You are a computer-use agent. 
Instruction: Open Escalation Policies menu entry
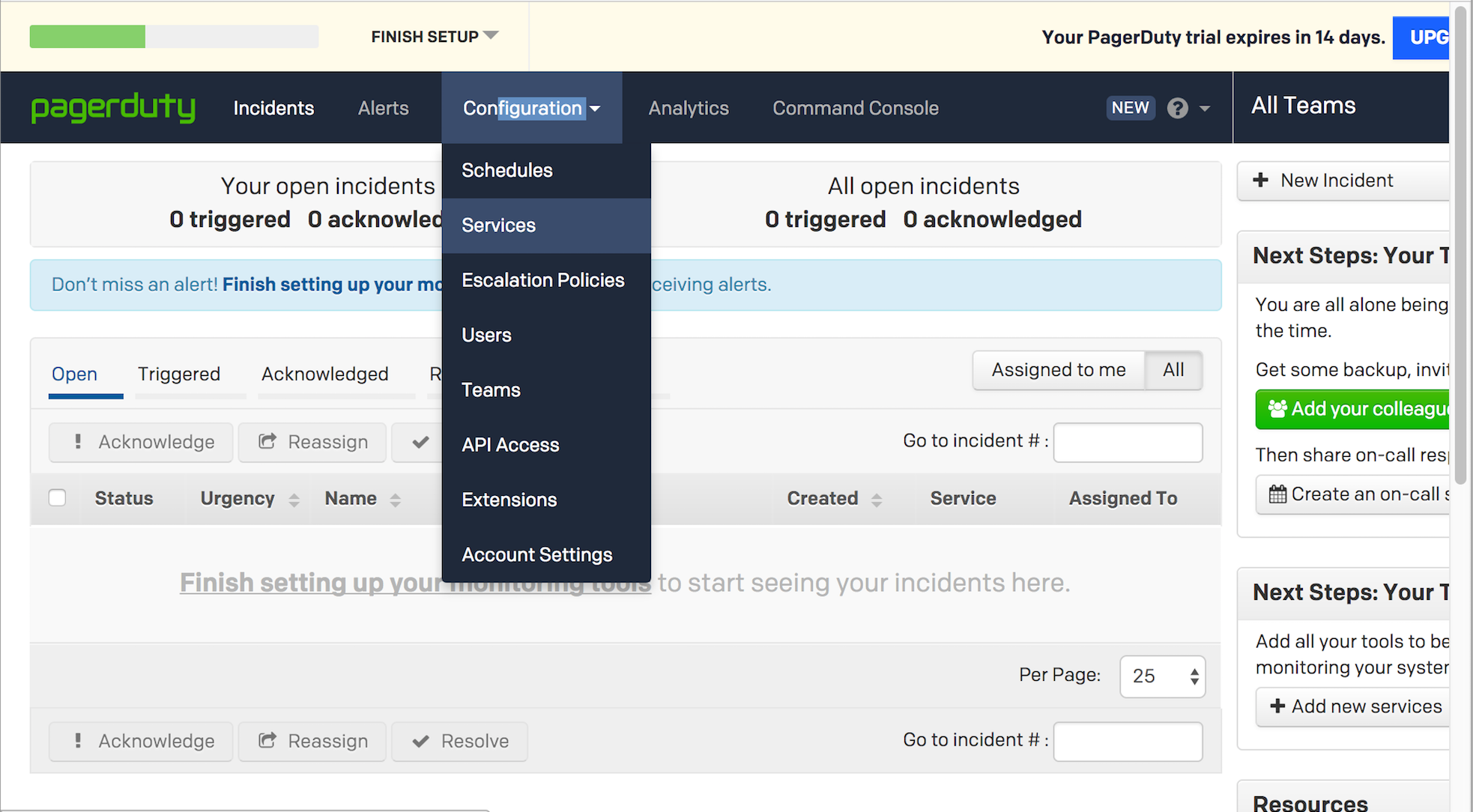[546, 280]
